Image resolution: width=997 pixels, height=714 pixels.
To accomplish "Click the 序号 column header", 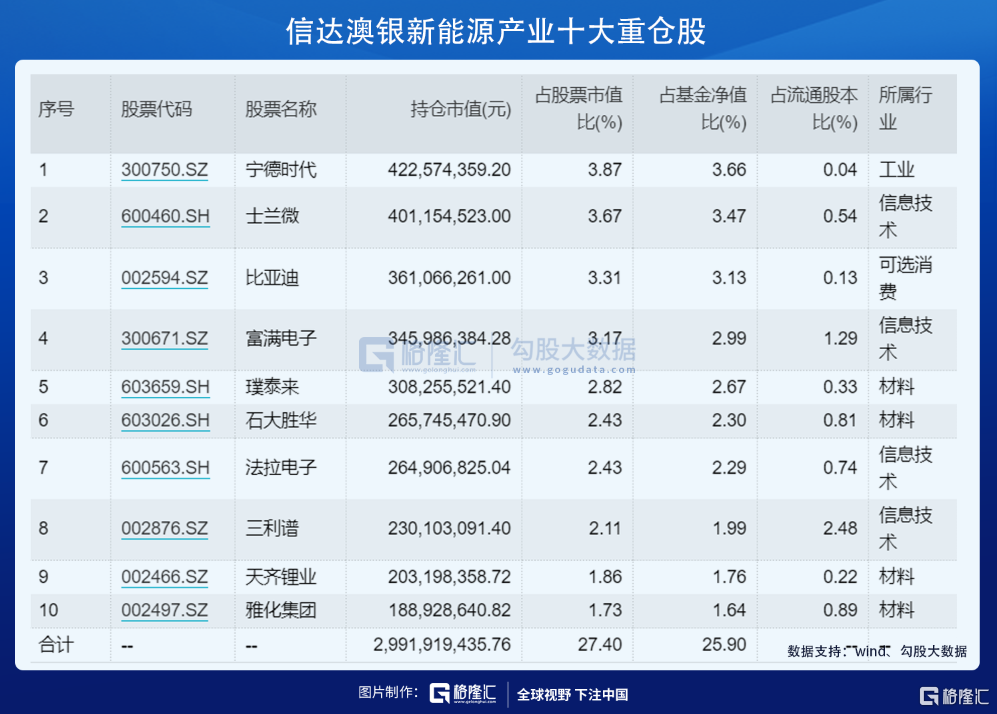I will [56, 109].
